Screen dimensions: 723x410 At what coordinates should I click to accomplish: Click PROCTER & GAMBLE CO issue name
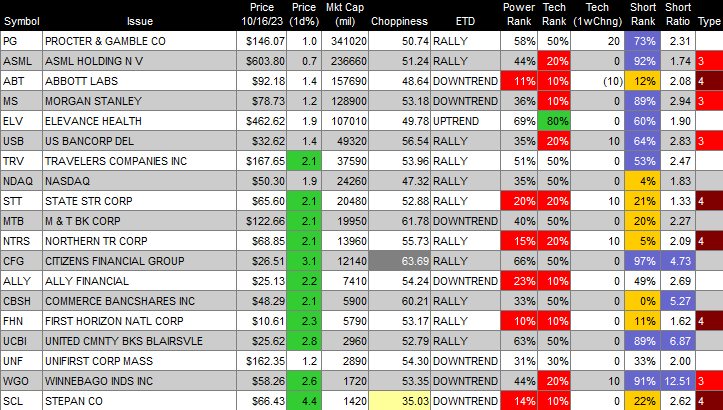(105, 41)
